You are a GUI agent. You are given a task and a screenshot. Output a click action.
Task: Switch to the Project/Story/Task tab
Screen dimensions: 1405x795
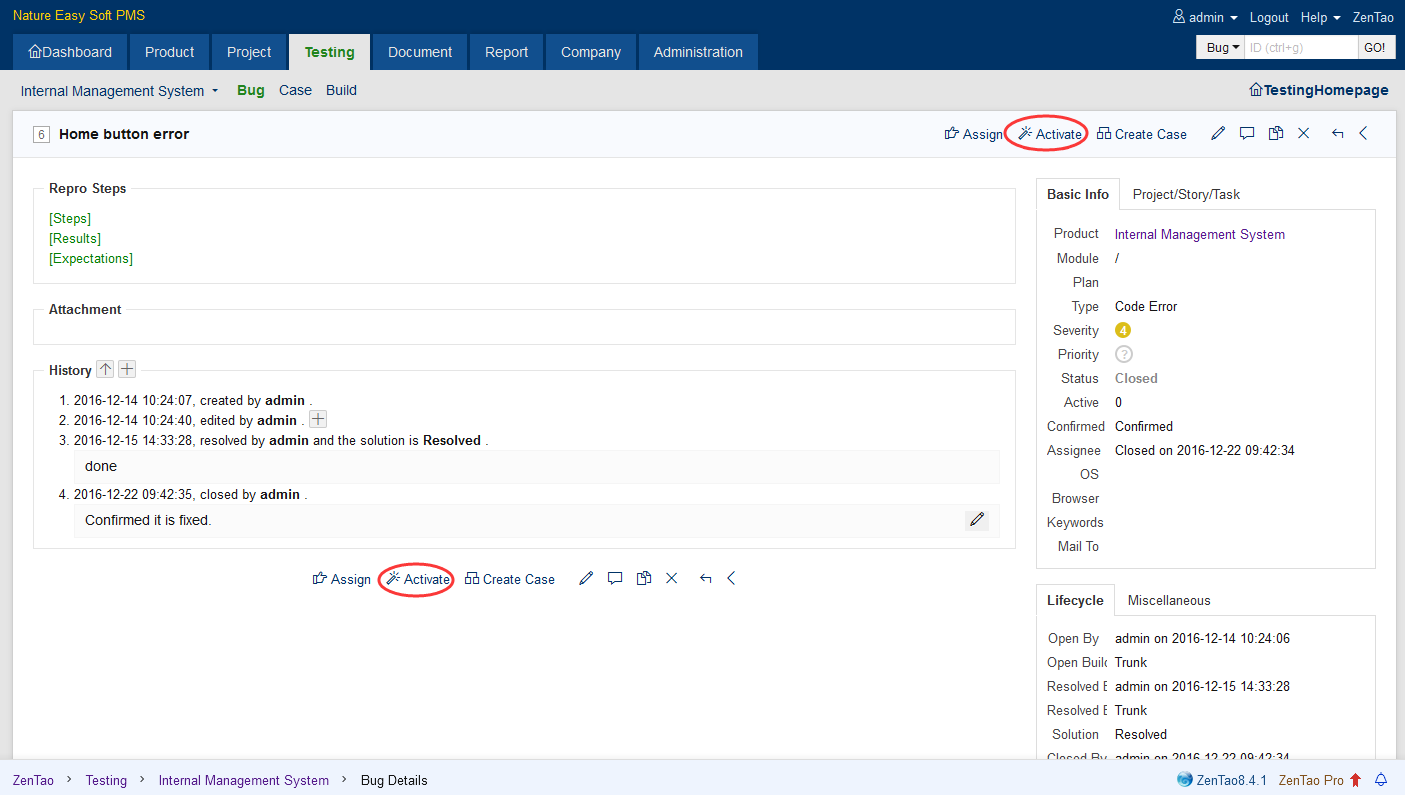[1185, 194]
